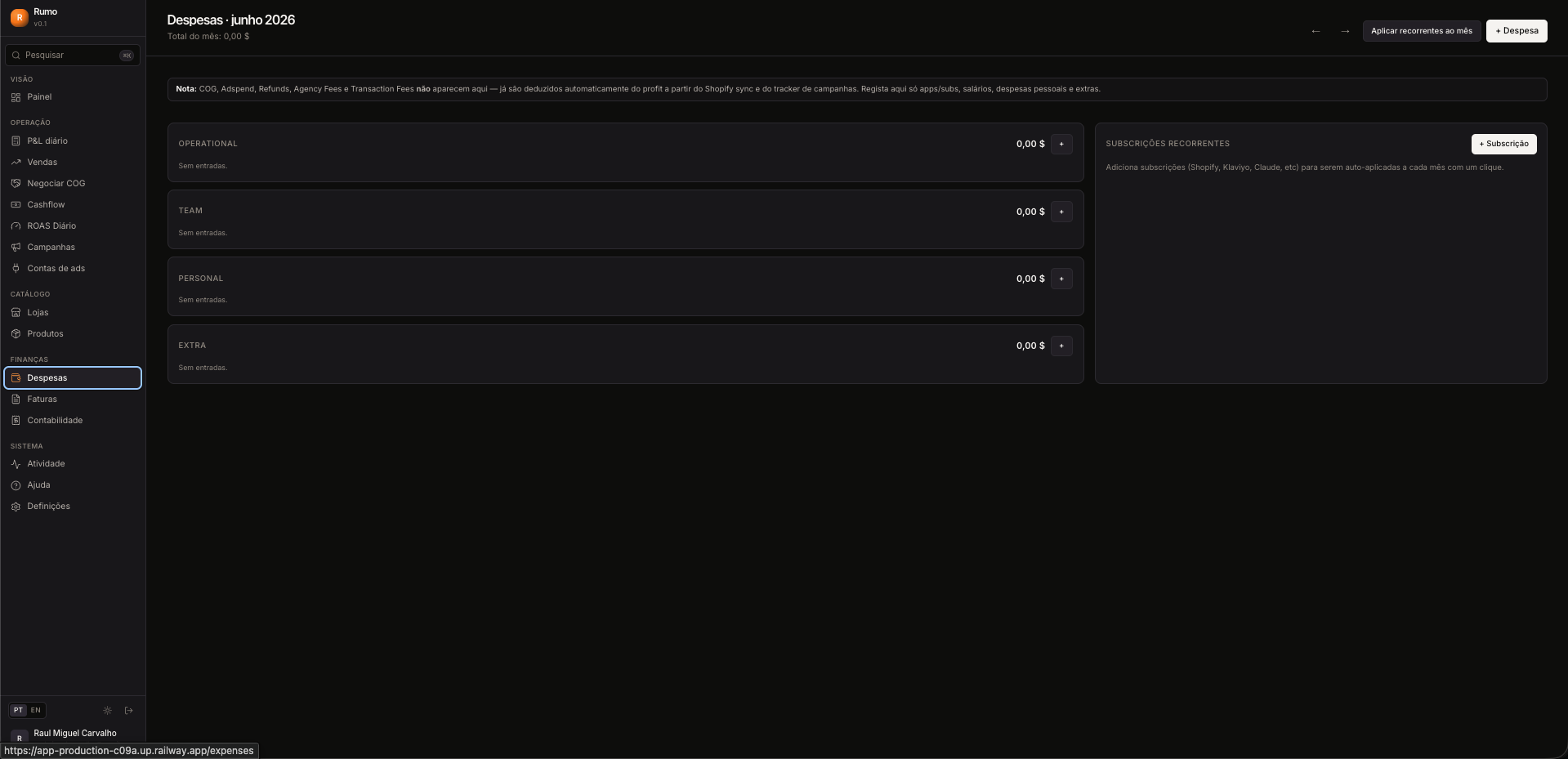The width and height of the screenshot is (1568, 759).
Task: Click 'Sem entradas.' under EXTRA
Action: pos(203,368)
